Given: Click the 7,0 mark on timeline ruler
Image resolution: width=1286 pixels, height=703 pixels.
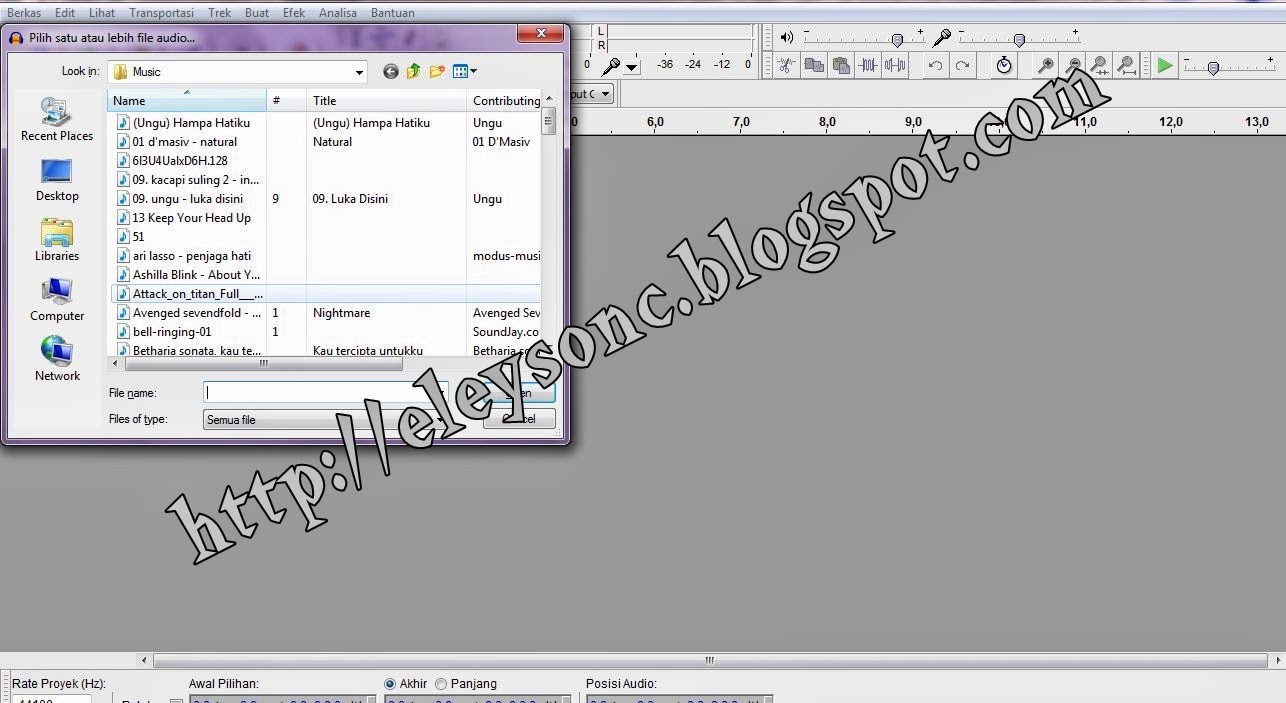Looking at the screenshot, I should tap(741, 122).
